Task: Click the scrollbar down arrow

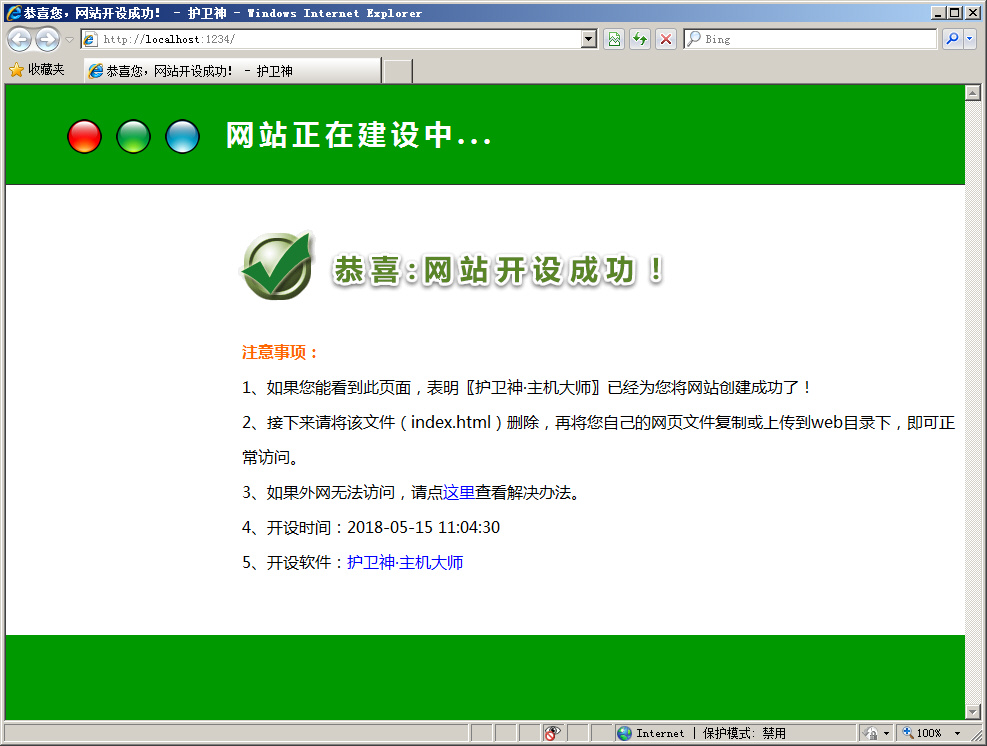Action: pyautogui.click(x=972, y=711)
